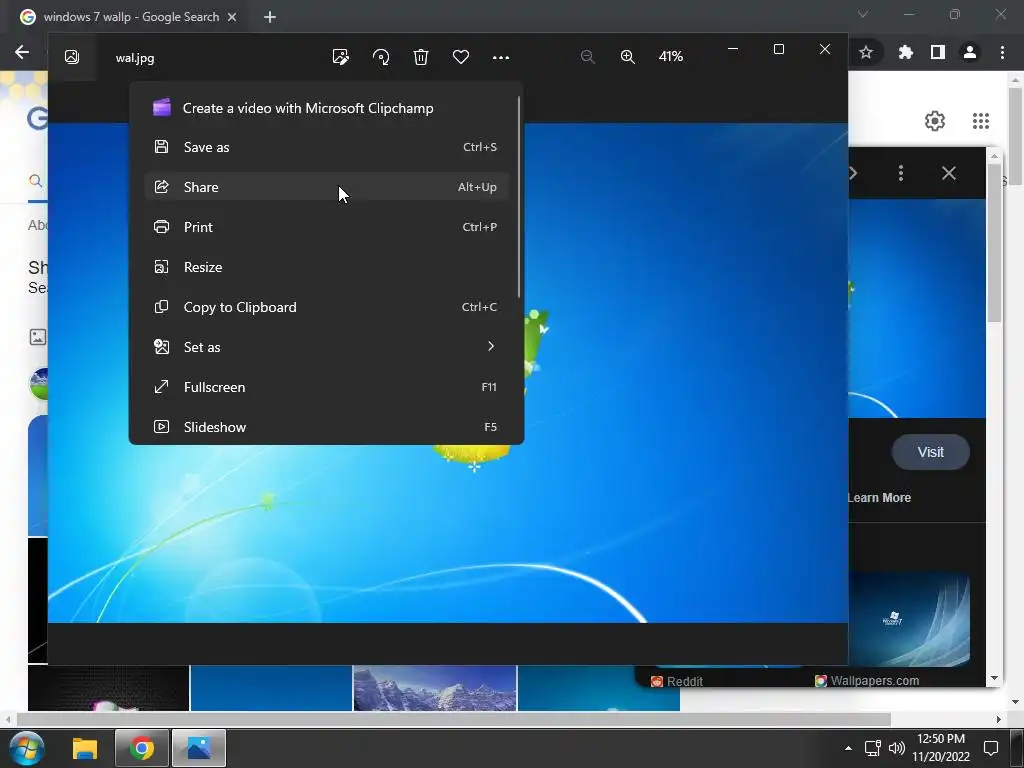
Task: Open Chrome extensions puzzle icon
Action: pyautogui.click(x=905, y=52)
